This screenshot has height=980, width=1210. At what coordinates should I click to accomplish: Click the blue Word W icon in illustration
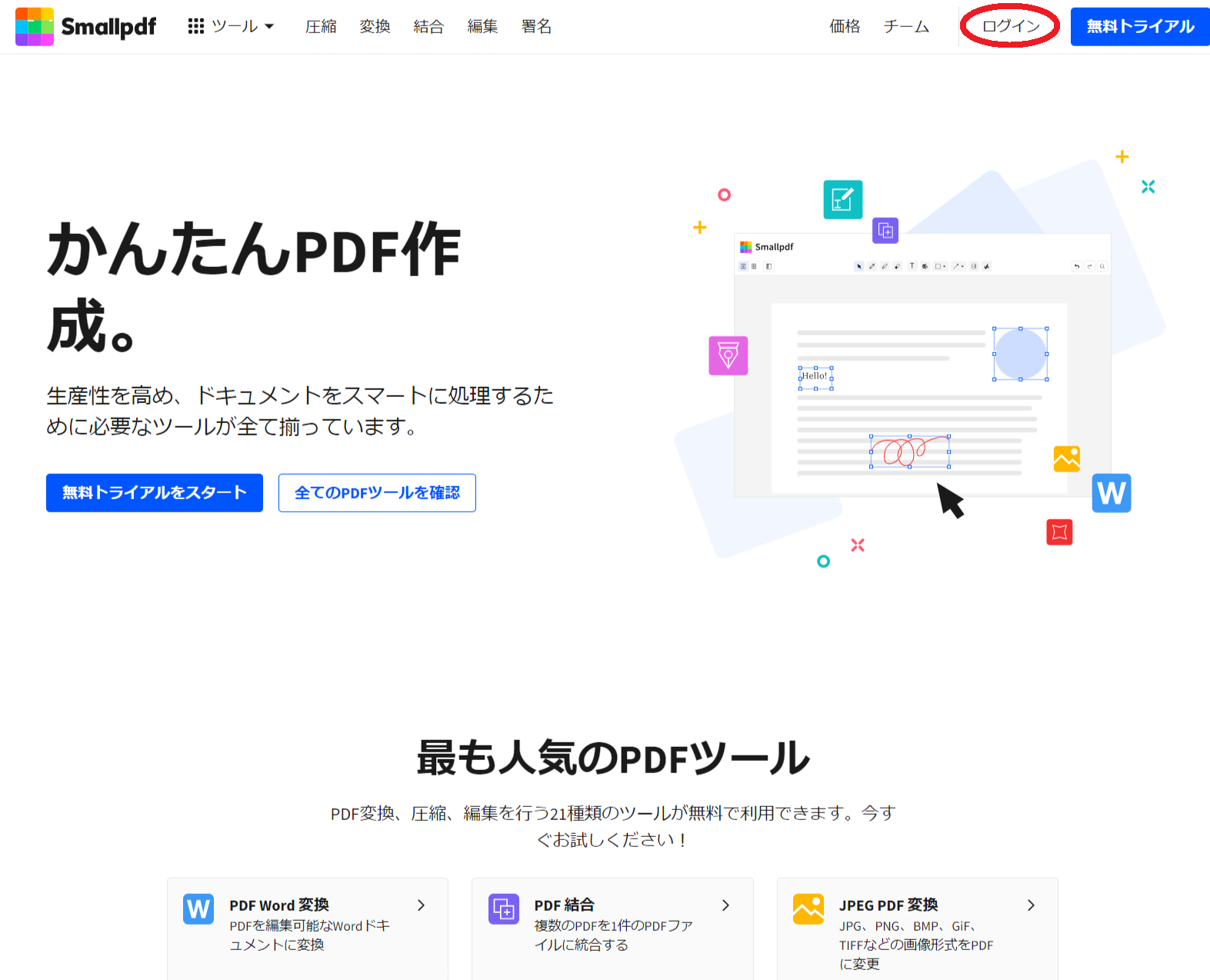(x=1112, y=493)
